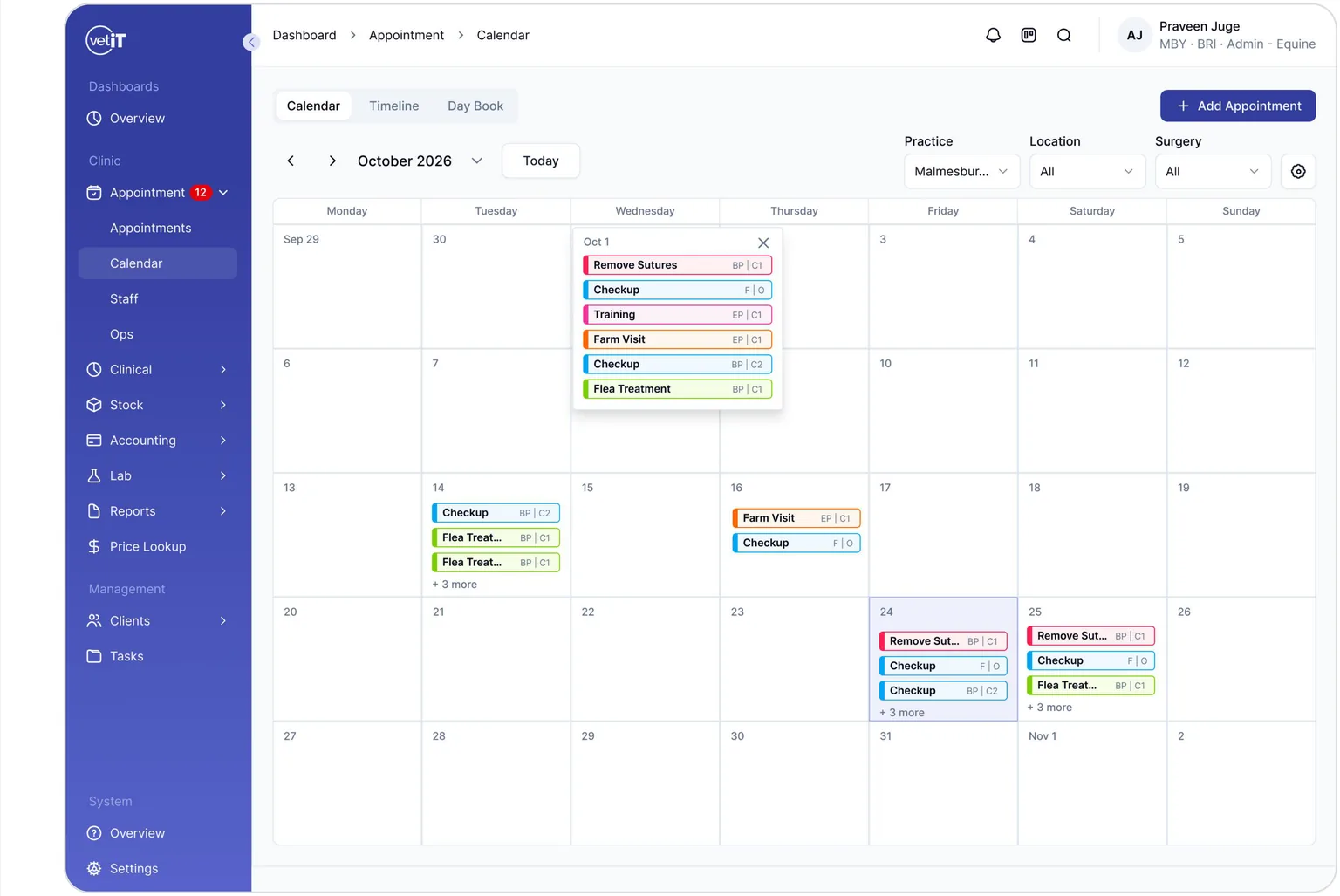The width and height of the screenshot is (1340, 896).
Task: Switch to the Timeline tab
Action: (x=394, y=106)
